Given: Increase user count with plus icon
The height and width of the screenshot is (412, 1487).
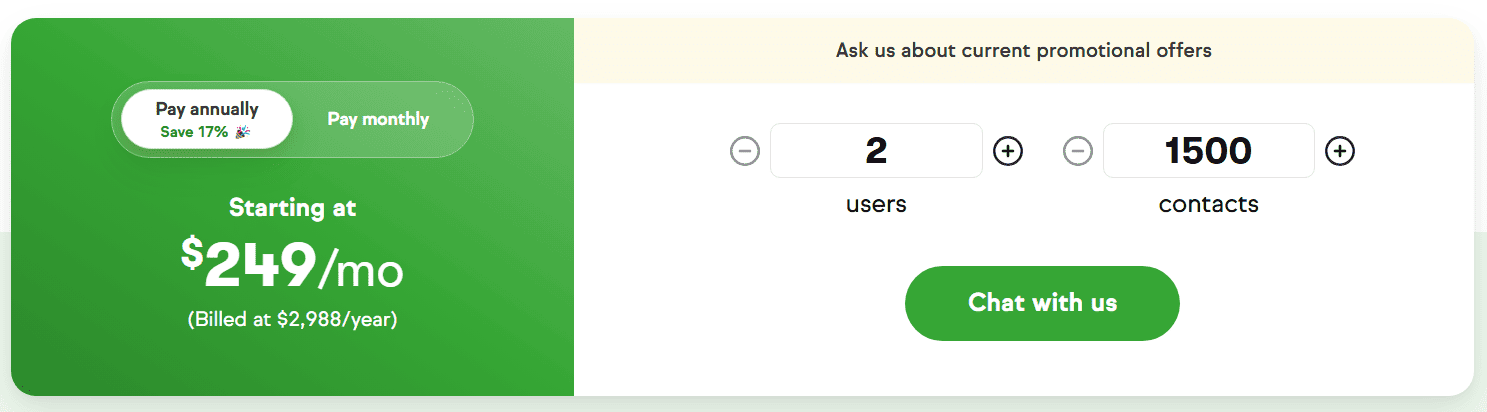Looking at the screenshot, I should [x=1008, y=151].
